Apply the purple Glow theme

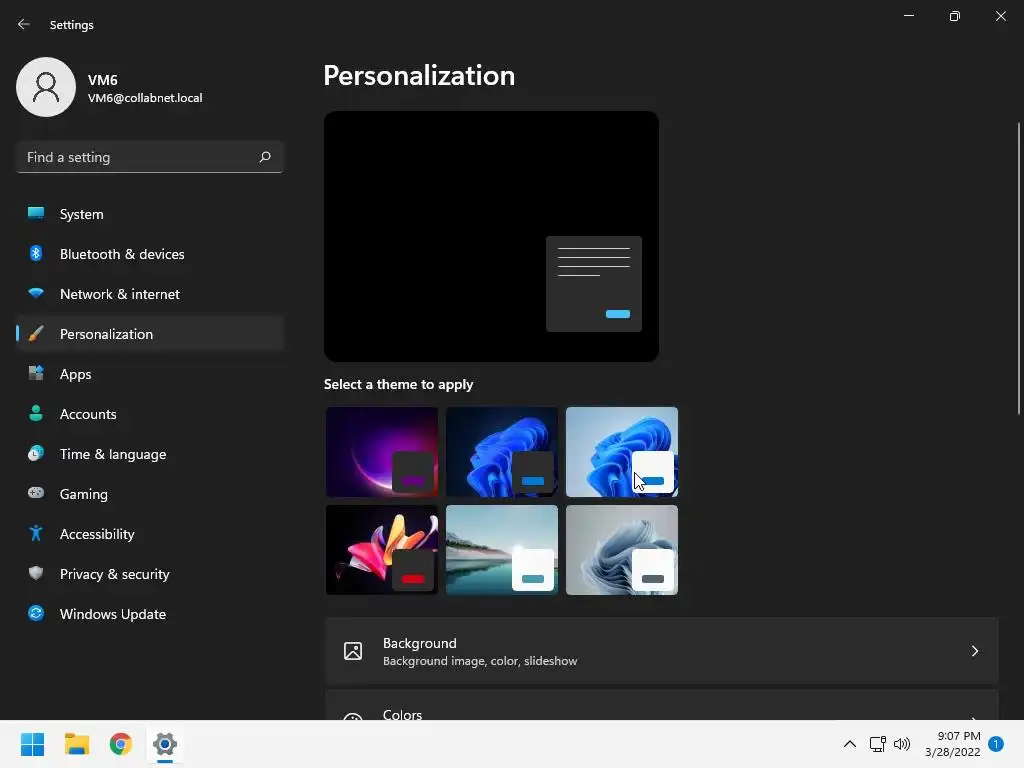tap(382, 452)
